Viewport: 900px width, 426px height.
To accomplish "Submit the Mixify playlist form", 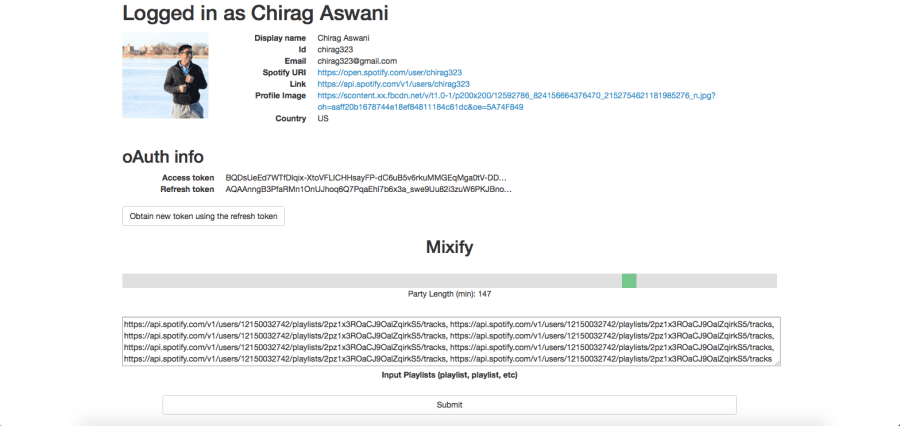I will pyautogui.click(x=449, y=405).
